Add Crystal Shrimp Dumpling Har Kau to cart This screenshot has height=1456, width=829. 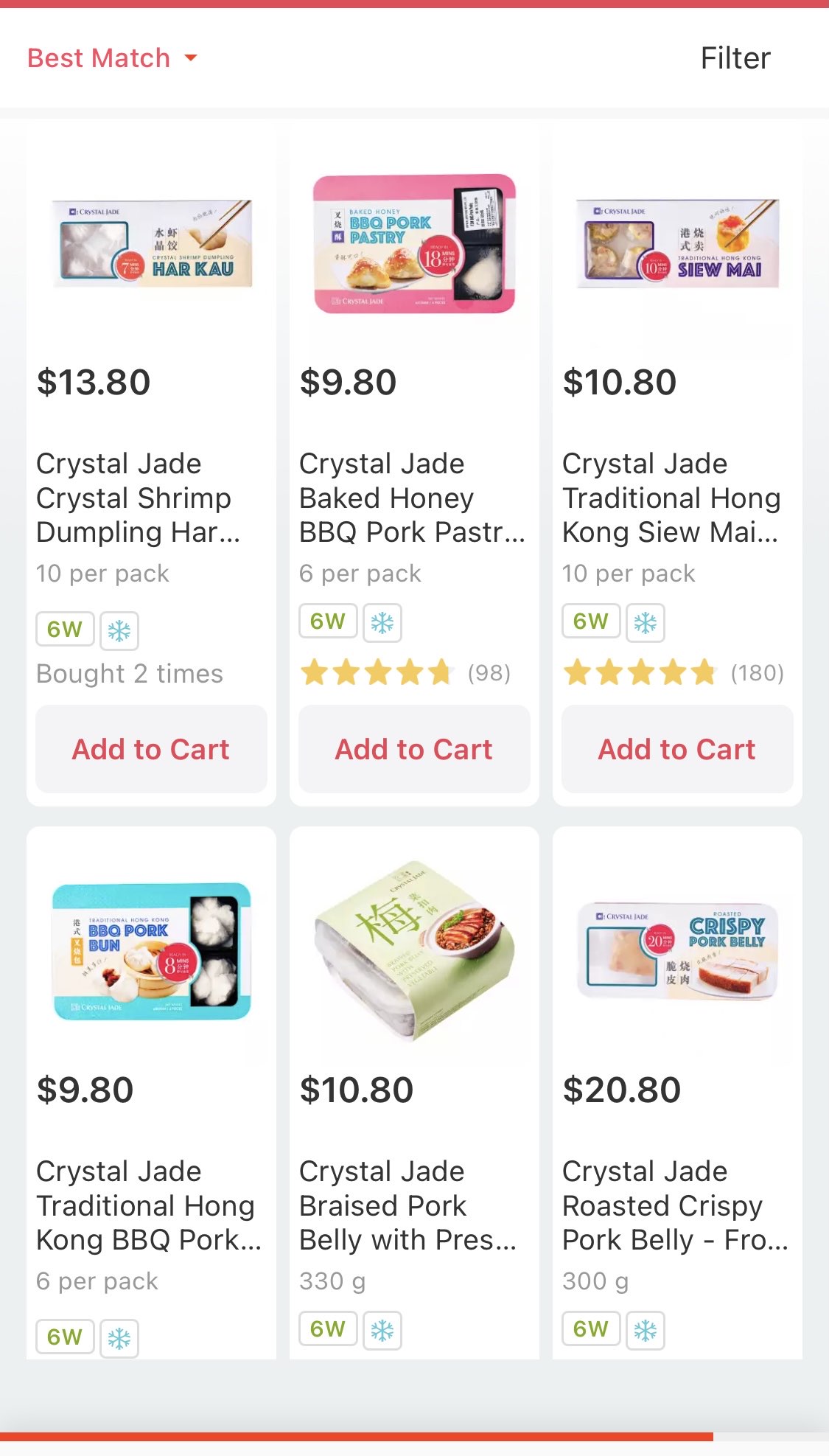[151, 749]
